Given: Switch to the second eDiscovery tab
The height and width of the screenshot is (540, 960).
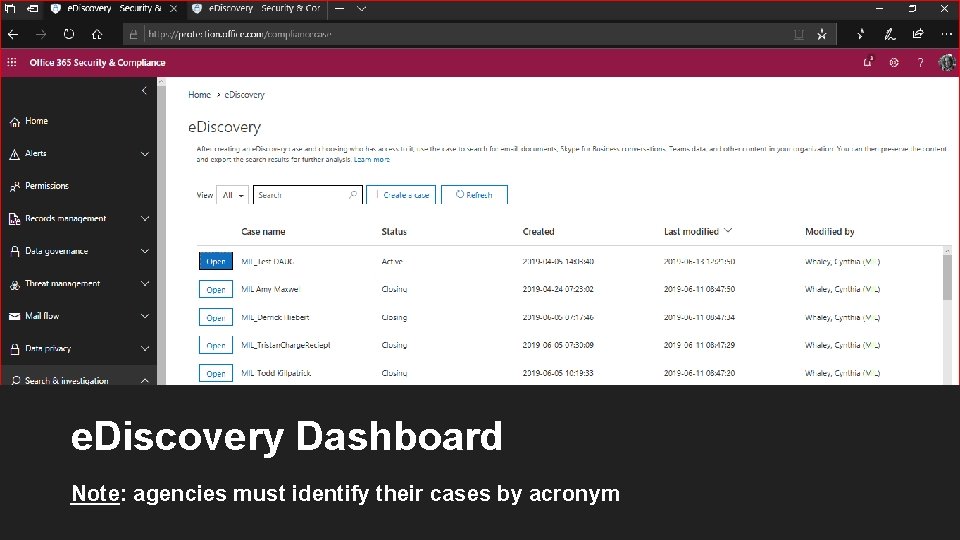Looking at the screenshot, I should [x=257, y=9].
